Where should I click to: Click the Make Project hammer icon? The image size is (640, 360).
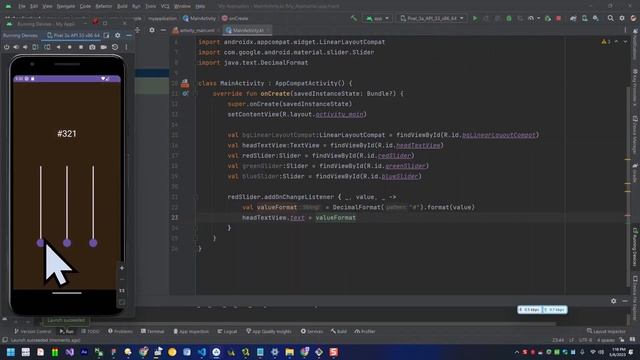pyautogui.click(x=353, y=18)
